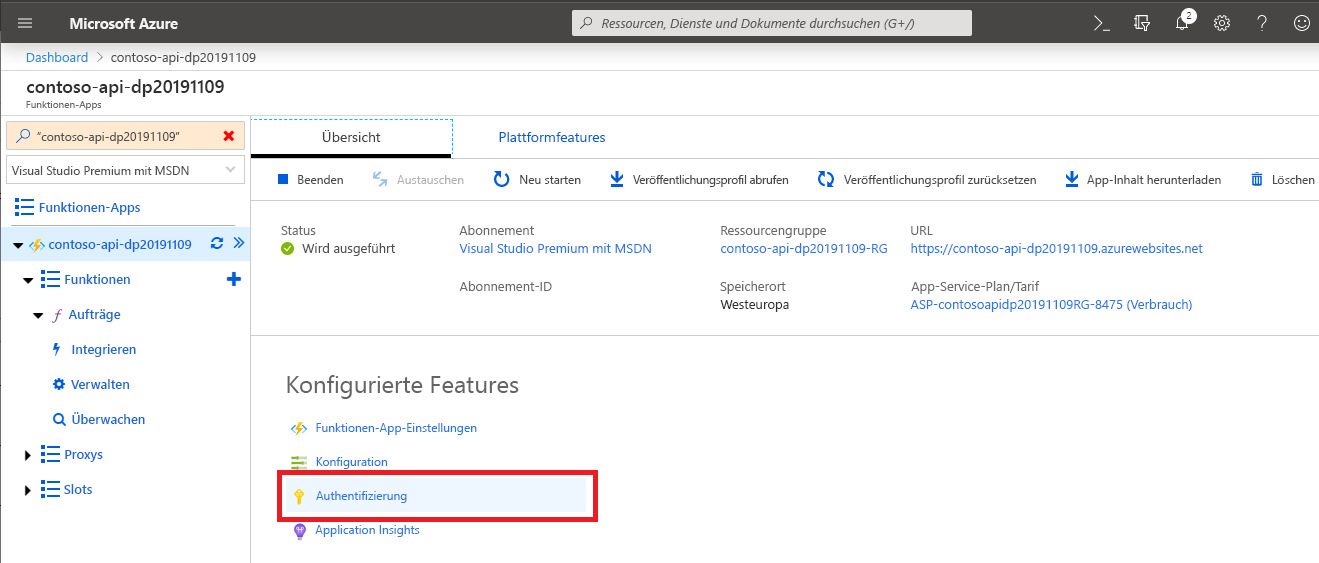
Task: Switch to the Plattformfeatures tab
Action: pos(552,138)
